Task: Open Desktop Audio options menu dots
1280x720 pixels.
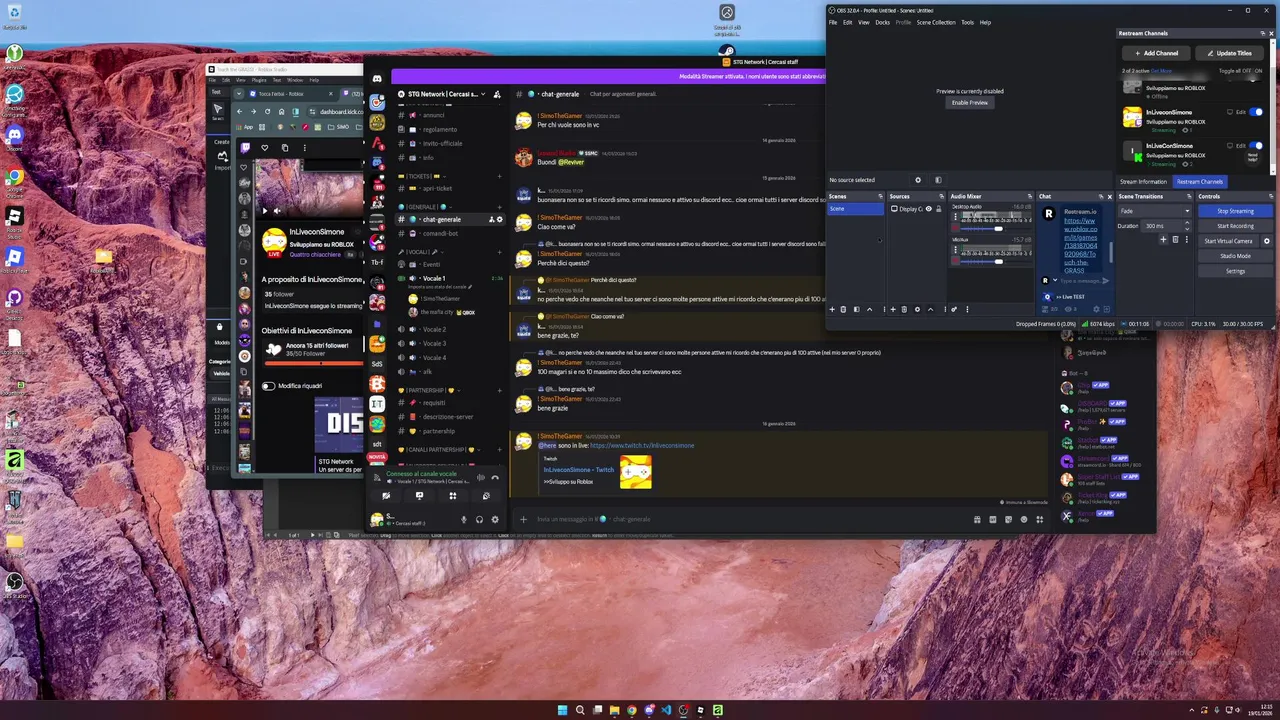Action: coord(955,217)
